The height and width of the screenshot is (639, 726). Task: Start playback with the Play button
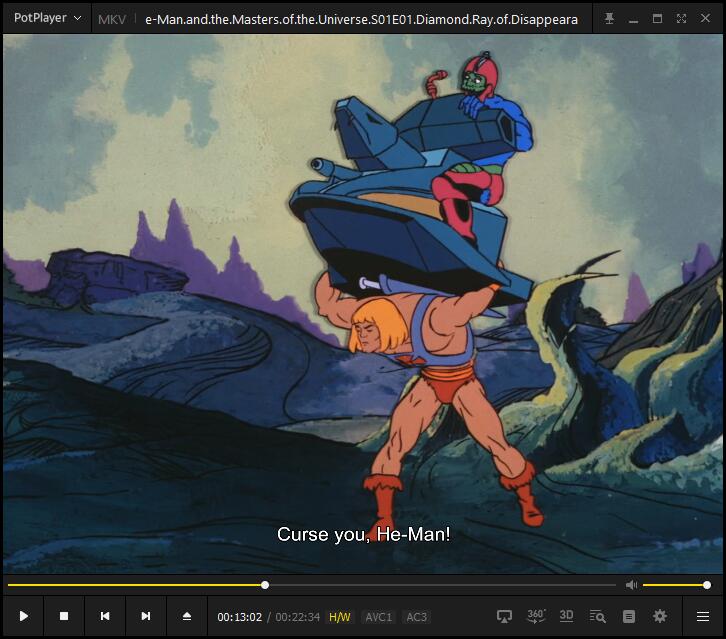(24, 616)
